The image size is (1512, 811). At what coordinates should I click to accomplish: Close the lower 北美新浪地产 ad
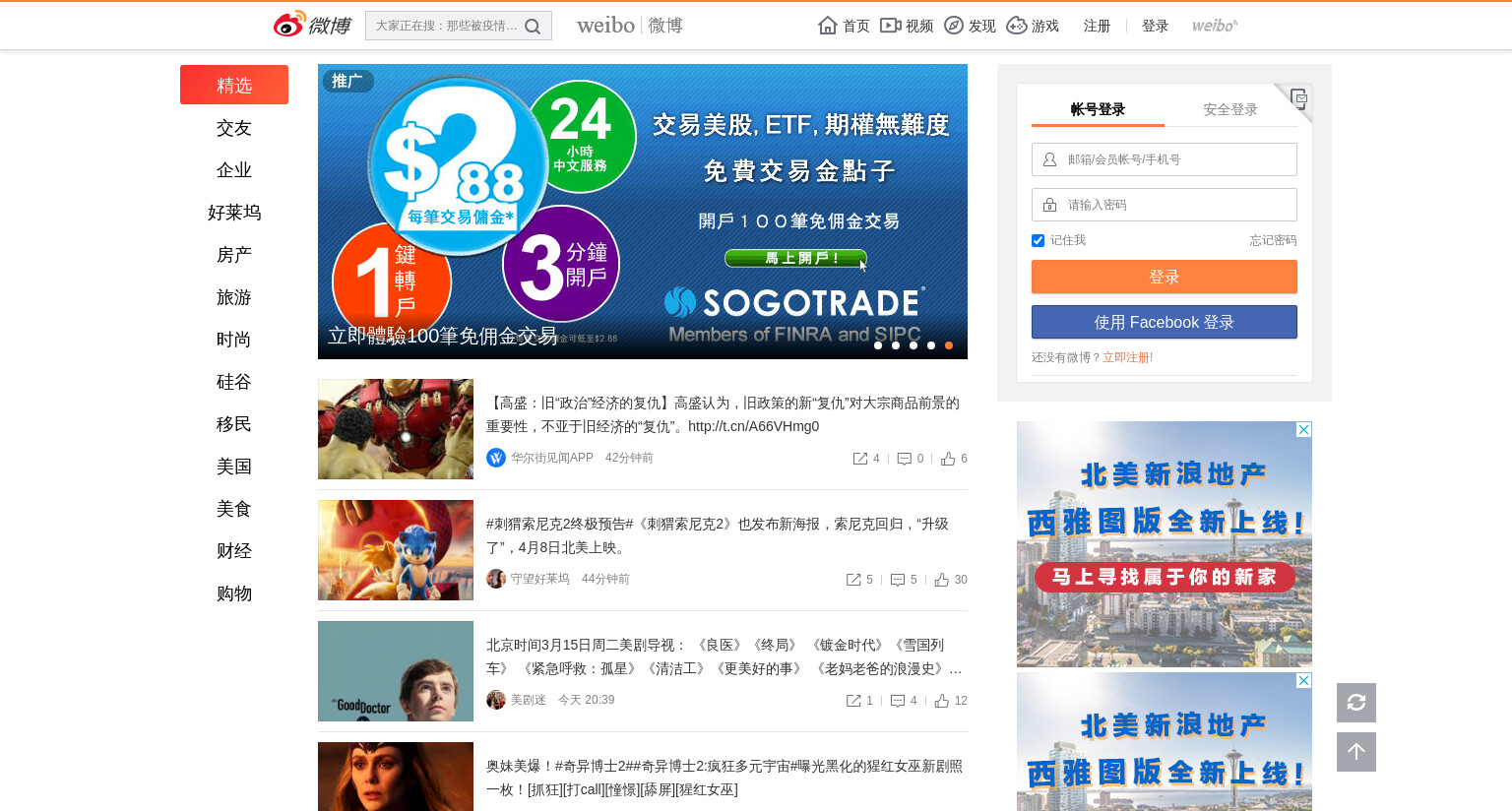tap(1303, 681)
